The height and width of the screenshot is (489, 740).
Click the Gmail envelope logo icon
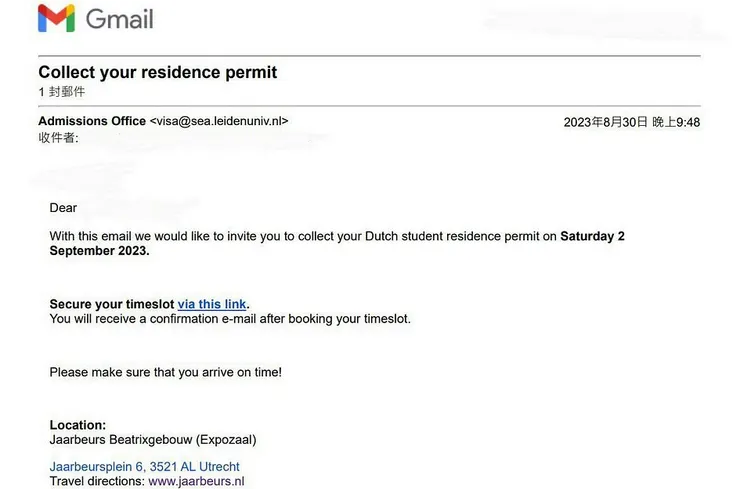56,19
